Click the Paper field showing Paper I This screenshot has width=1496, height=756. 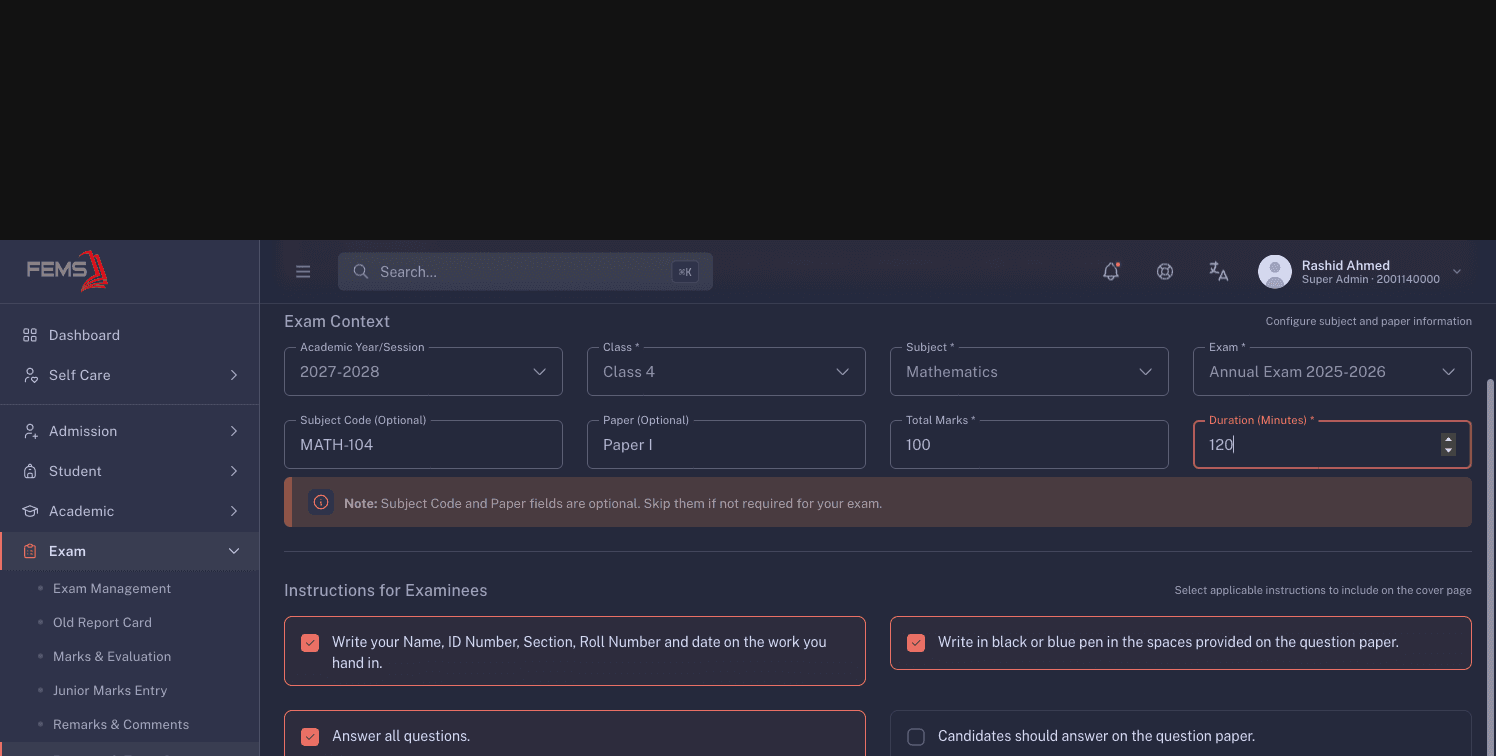726,444
